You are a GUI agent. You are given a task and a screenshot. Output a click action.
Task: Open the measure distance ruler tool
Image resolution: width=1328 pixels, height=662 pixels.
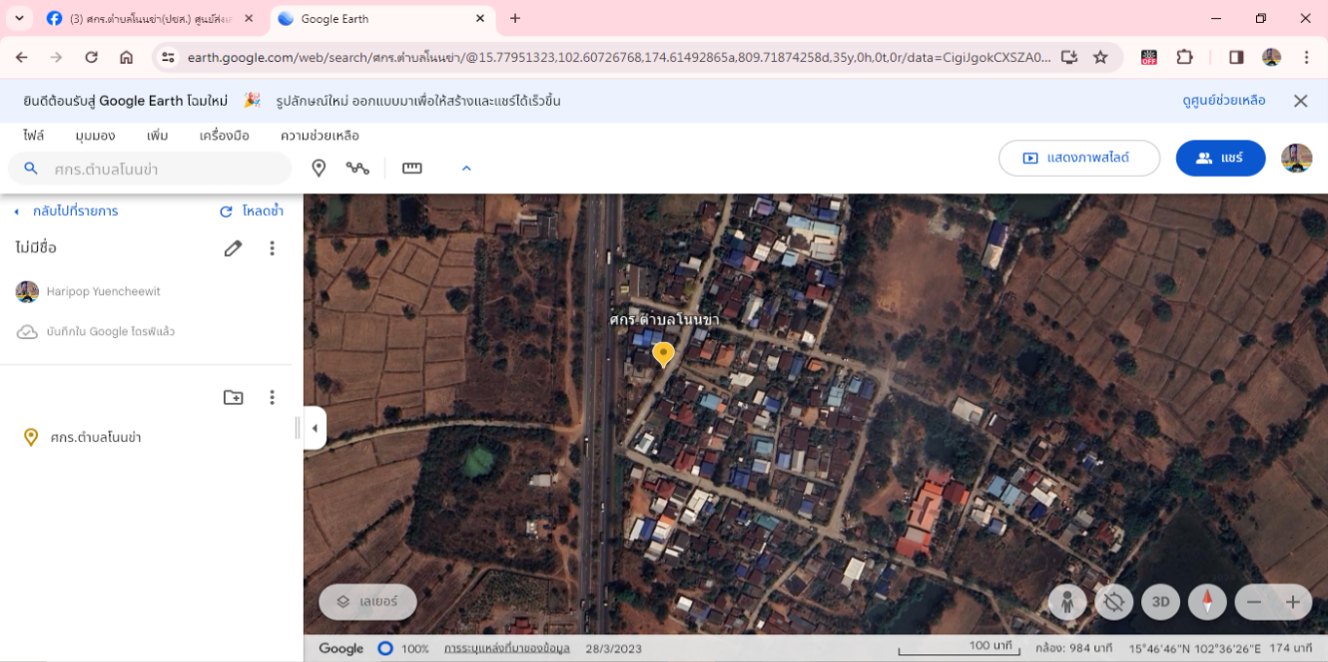point(412,168)
